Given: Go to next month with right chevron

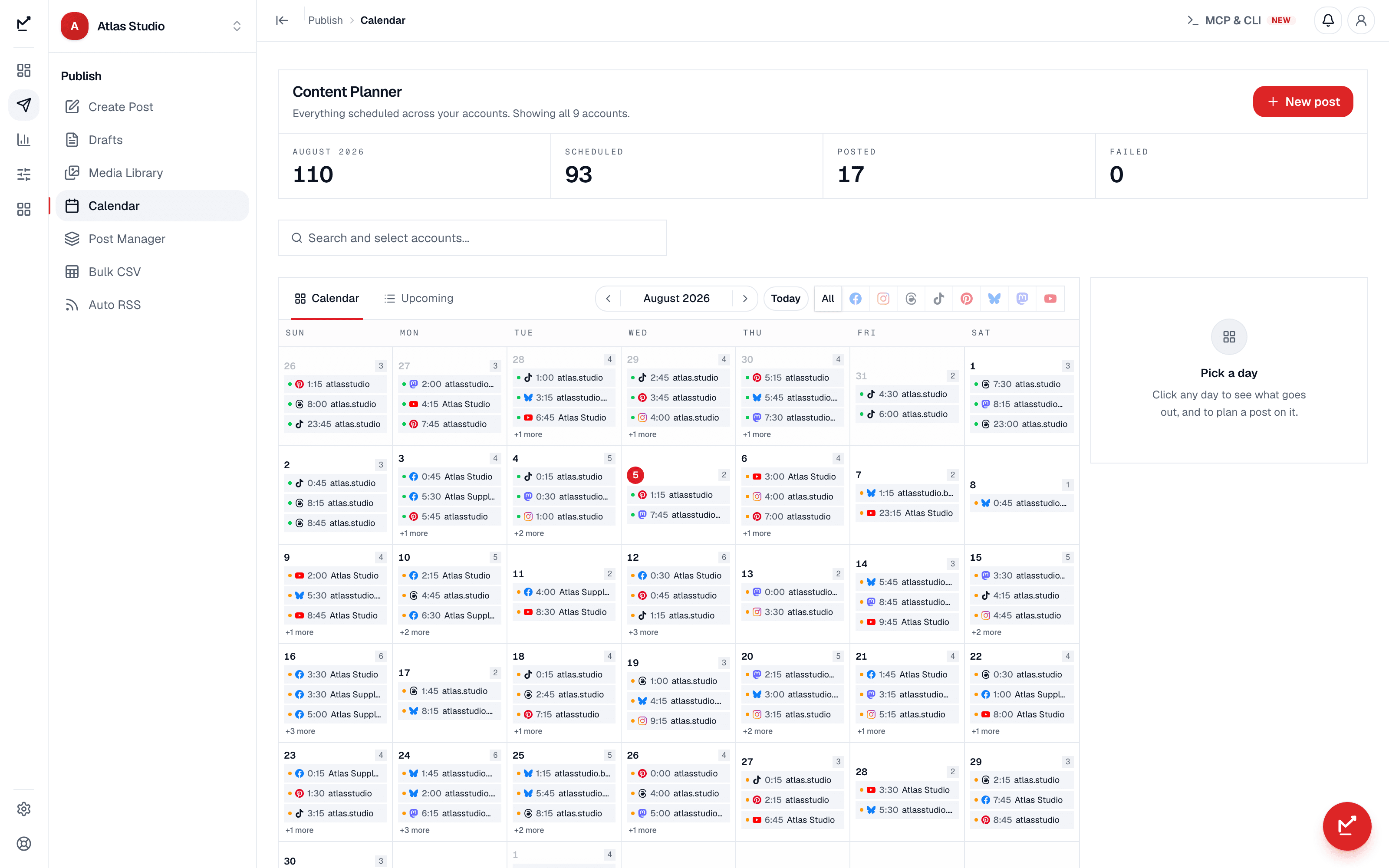Looking at the screenshot, I should 745,299.
